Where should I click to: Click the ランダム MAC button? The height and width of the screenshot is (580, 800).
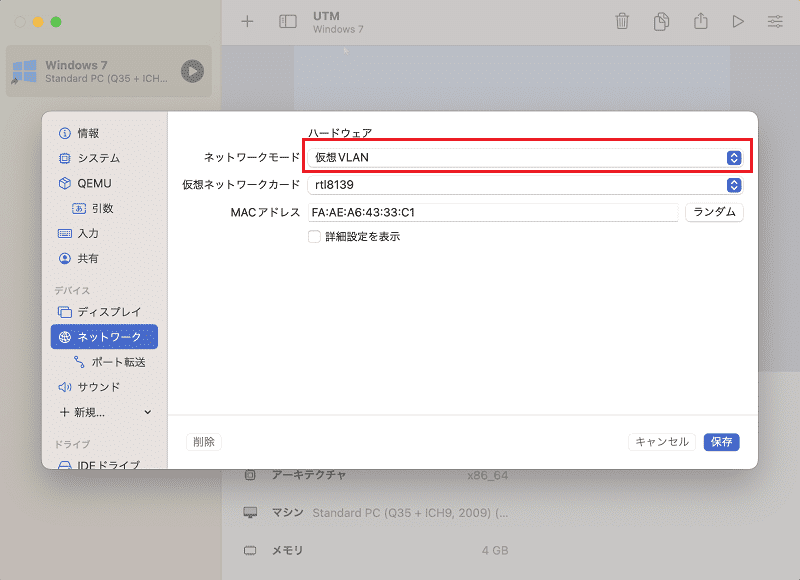point(714,212)
